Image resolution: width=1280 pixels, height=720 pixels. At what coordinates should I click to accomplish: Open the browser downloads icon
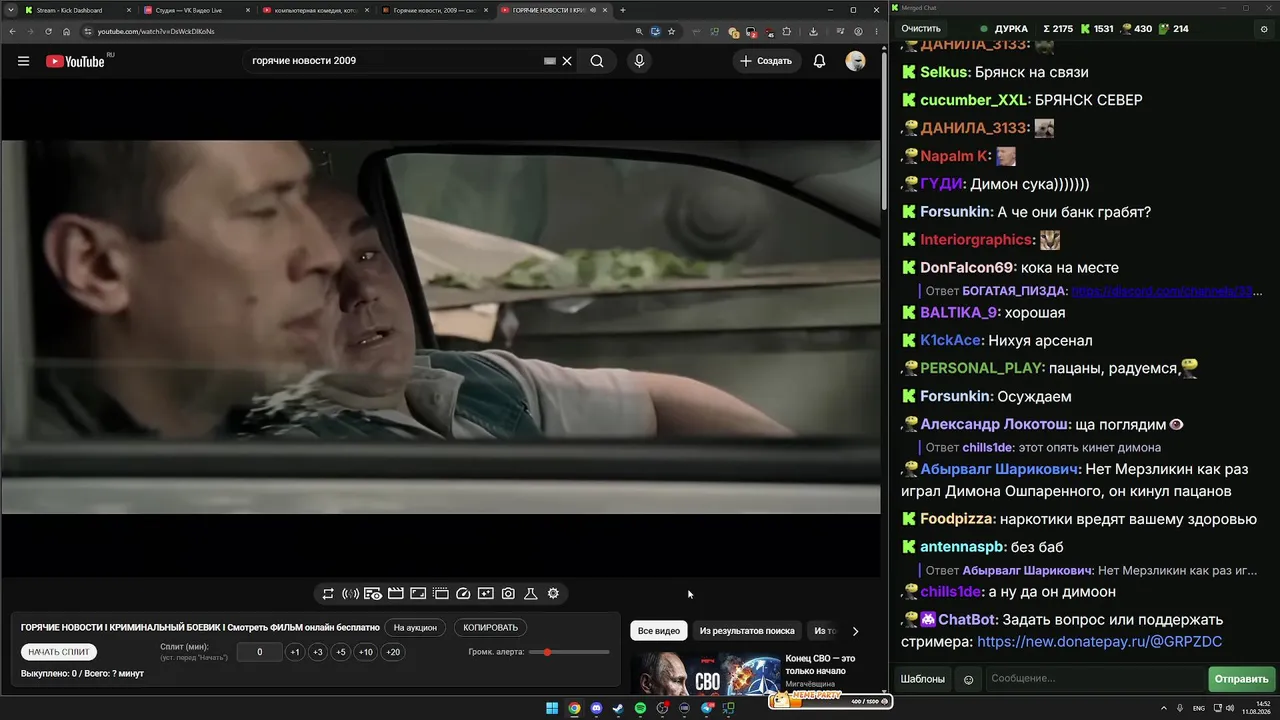(x=813, y=31)
